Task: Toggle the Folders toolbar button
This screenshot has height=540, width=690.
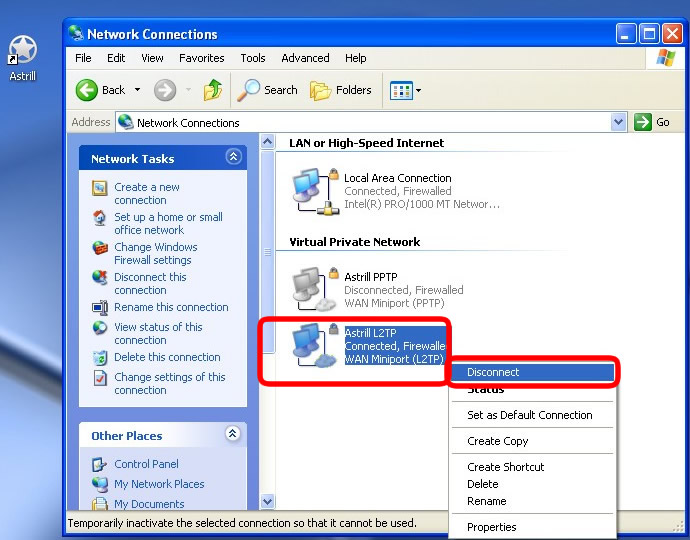Action: click(341, 90)
